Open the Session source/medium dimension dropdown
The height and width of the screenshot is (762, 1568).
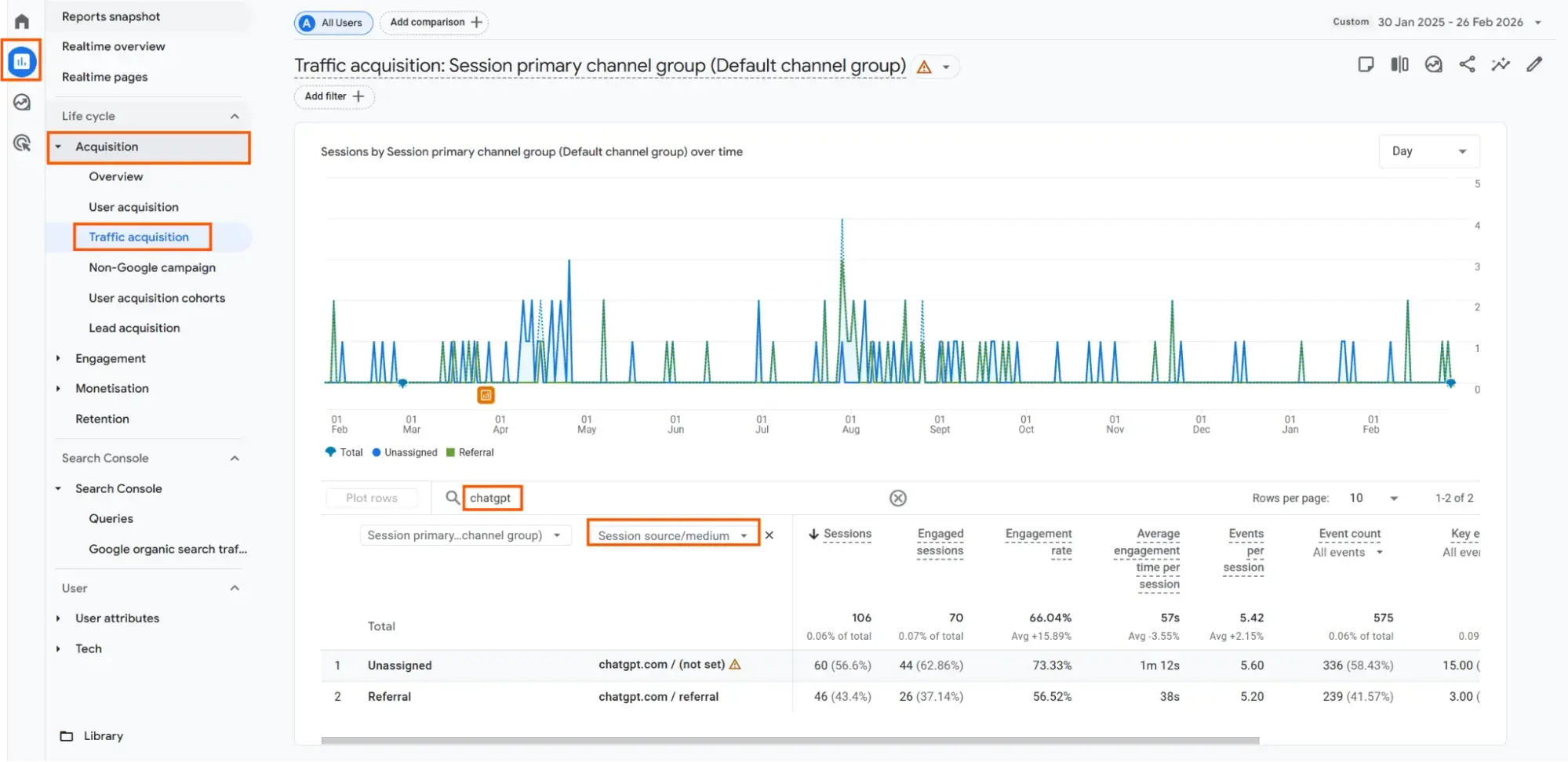tap(671, 535)
